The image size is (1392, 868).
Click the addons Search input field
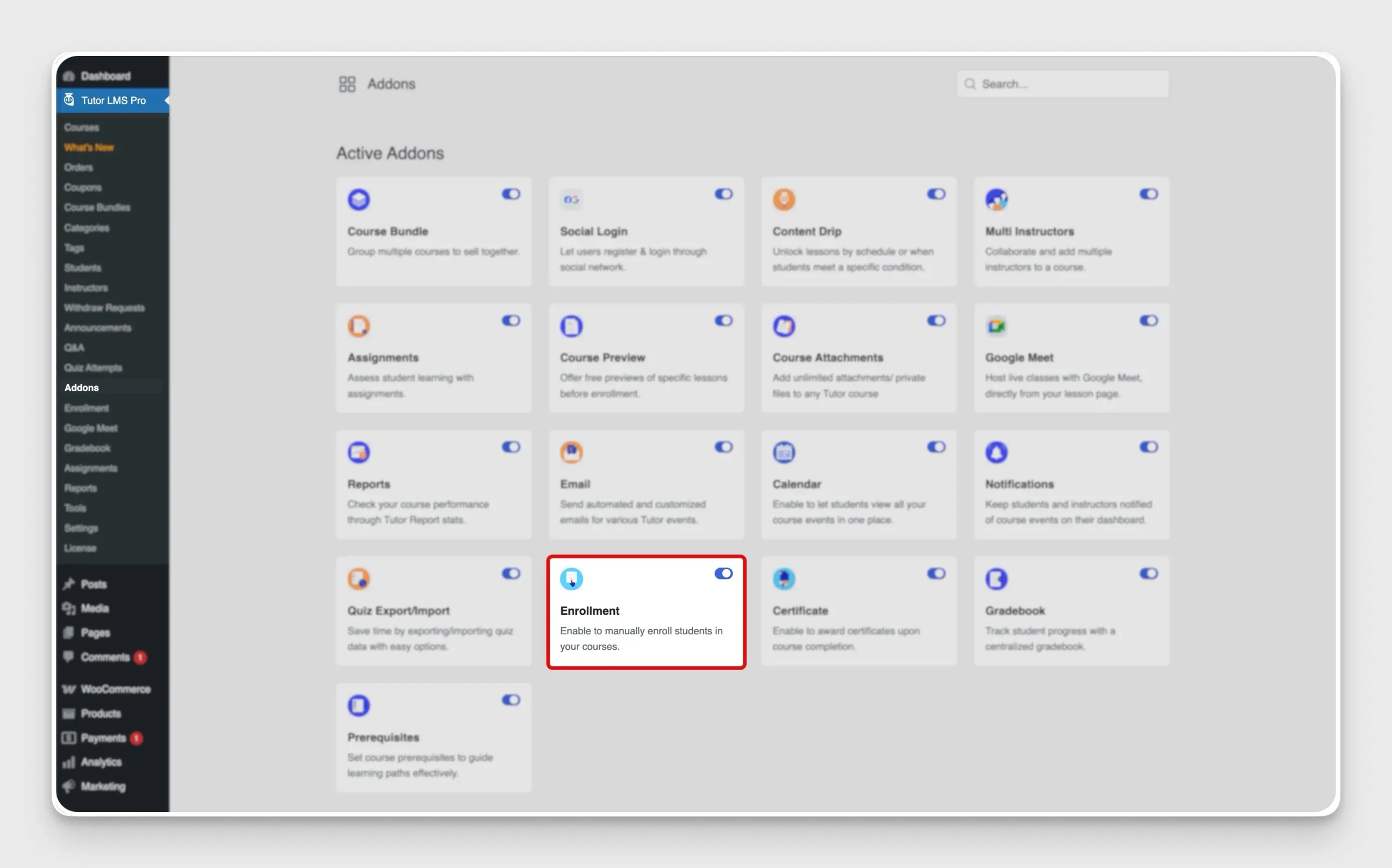1062,84
